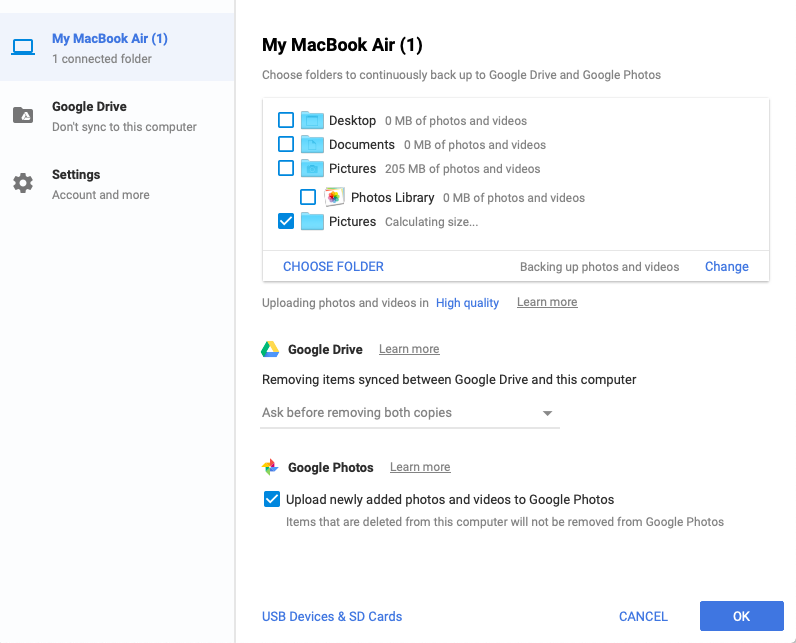Uncheck the Pictures Calculating size checkbox

pyautogui.click(x=286, y=221)
